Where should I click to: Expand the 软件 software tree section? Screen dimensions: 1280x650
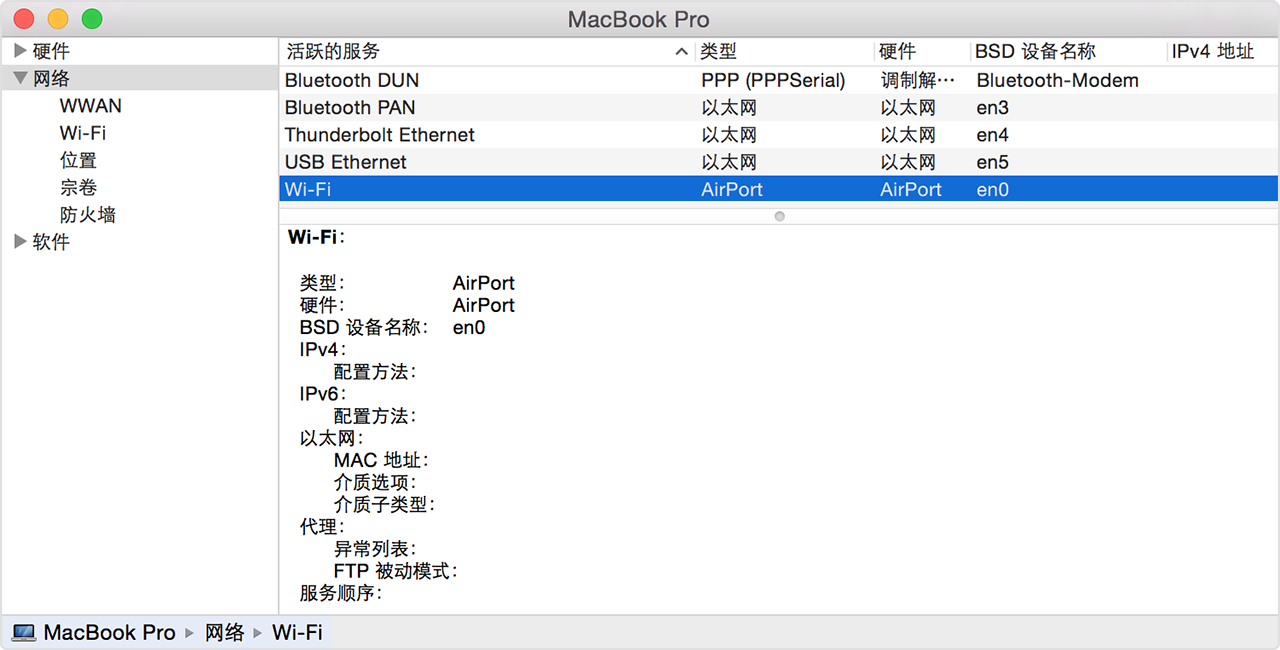pyautogui.click(x=19, y=241)
